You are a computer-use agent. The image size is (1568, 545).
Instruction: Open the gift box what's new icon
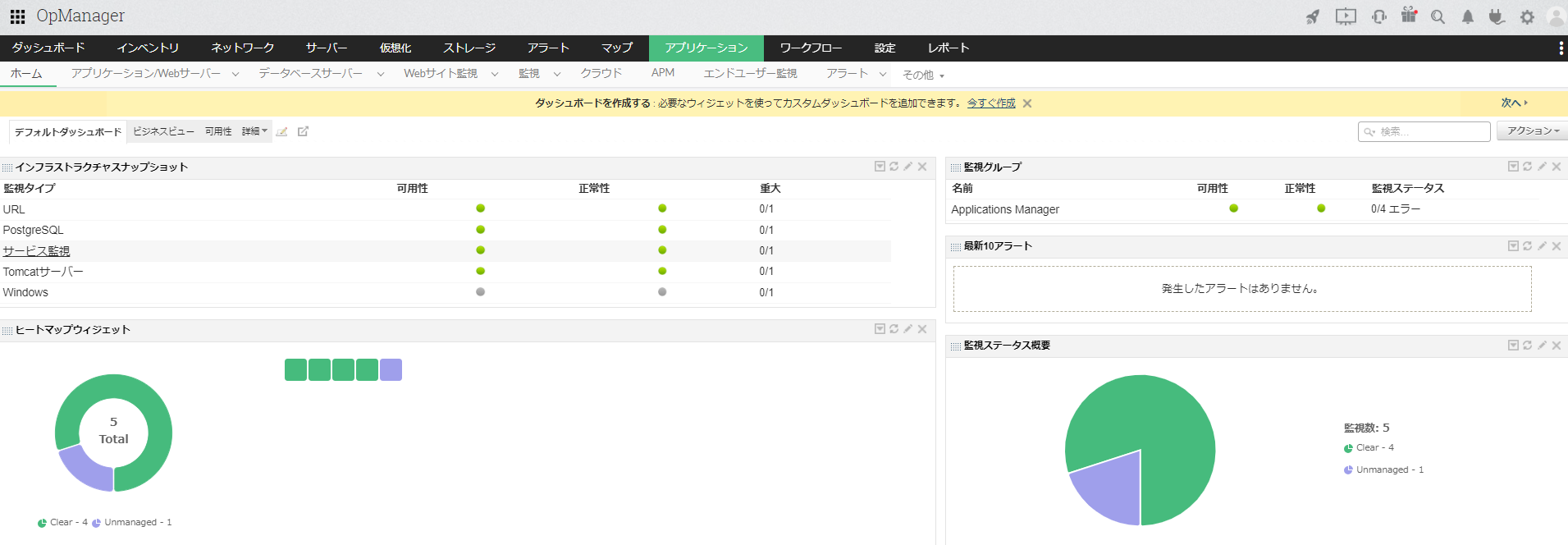click(x=1409, y=16)
